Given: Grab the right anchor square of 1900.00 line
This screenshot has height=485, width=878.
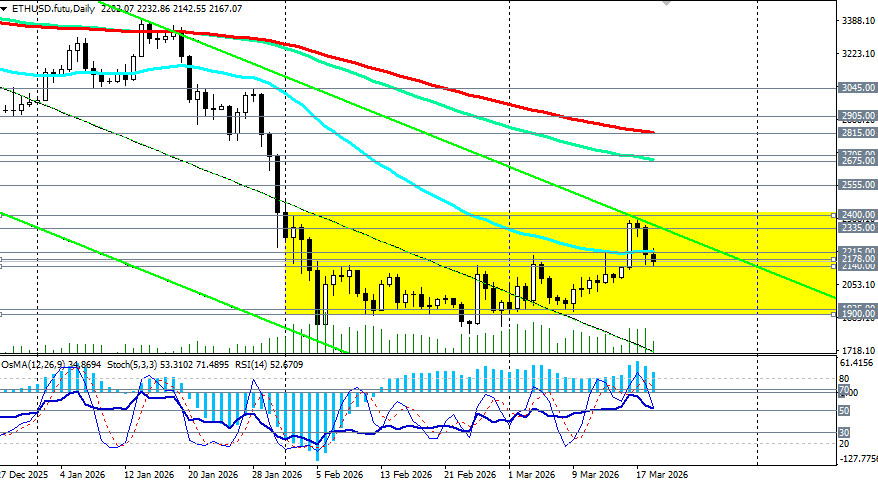Looking at the screenshot, I should coord(834,314).
